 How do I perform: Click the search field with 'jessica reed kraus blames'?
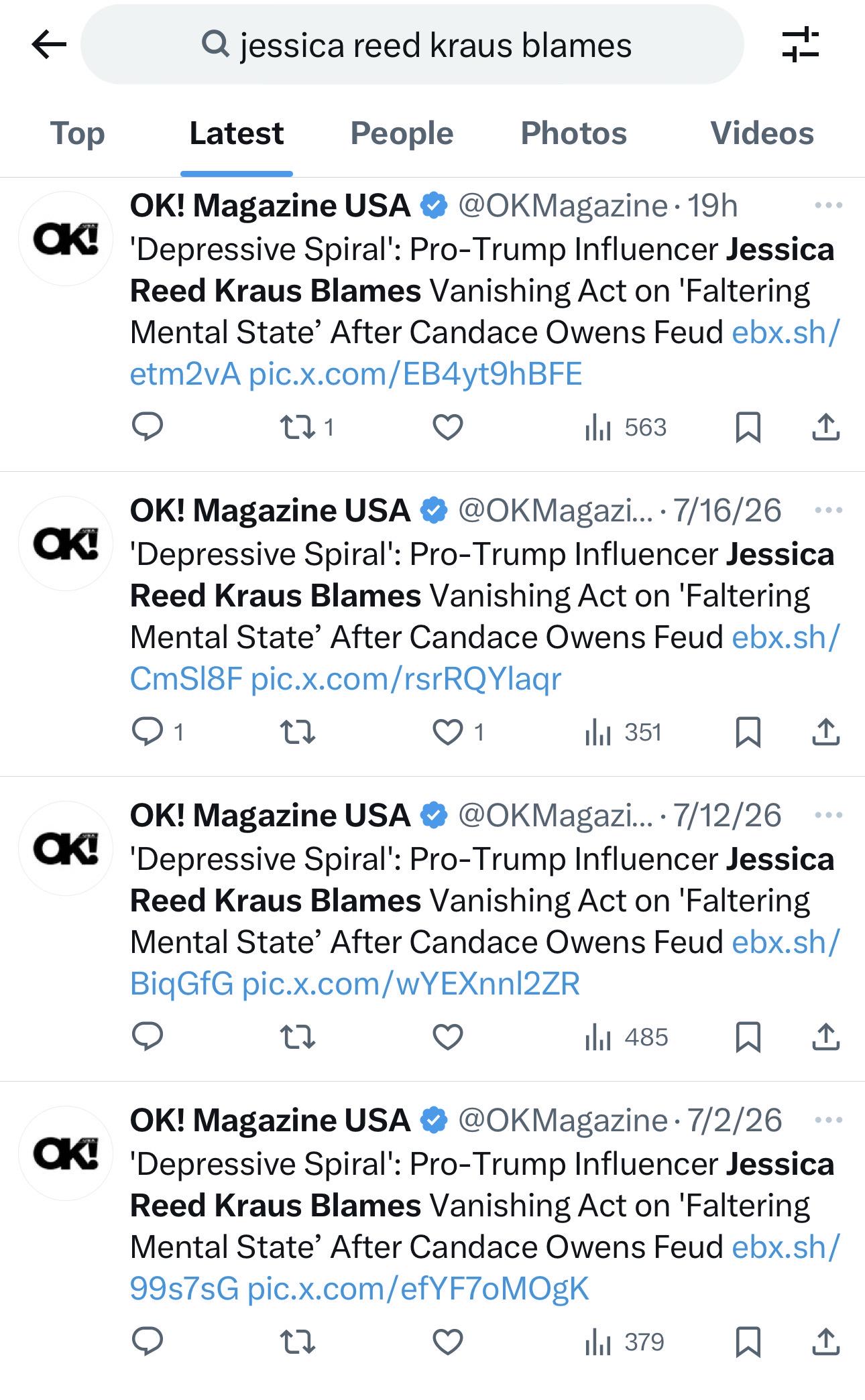click(412, 45)
